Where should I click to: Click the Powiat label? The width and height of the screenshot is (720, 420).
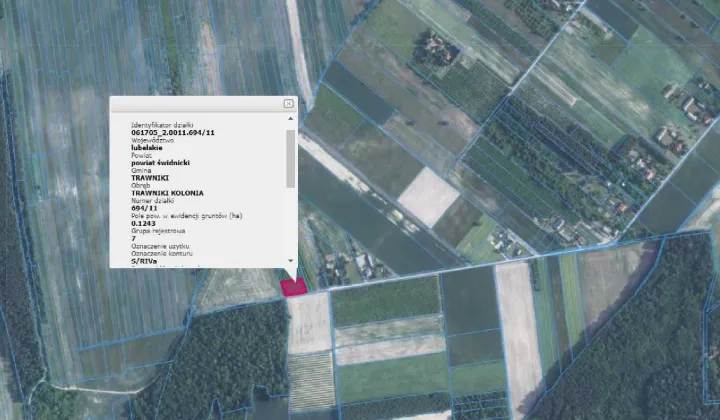pyautogui.click(x=141, y=156)
